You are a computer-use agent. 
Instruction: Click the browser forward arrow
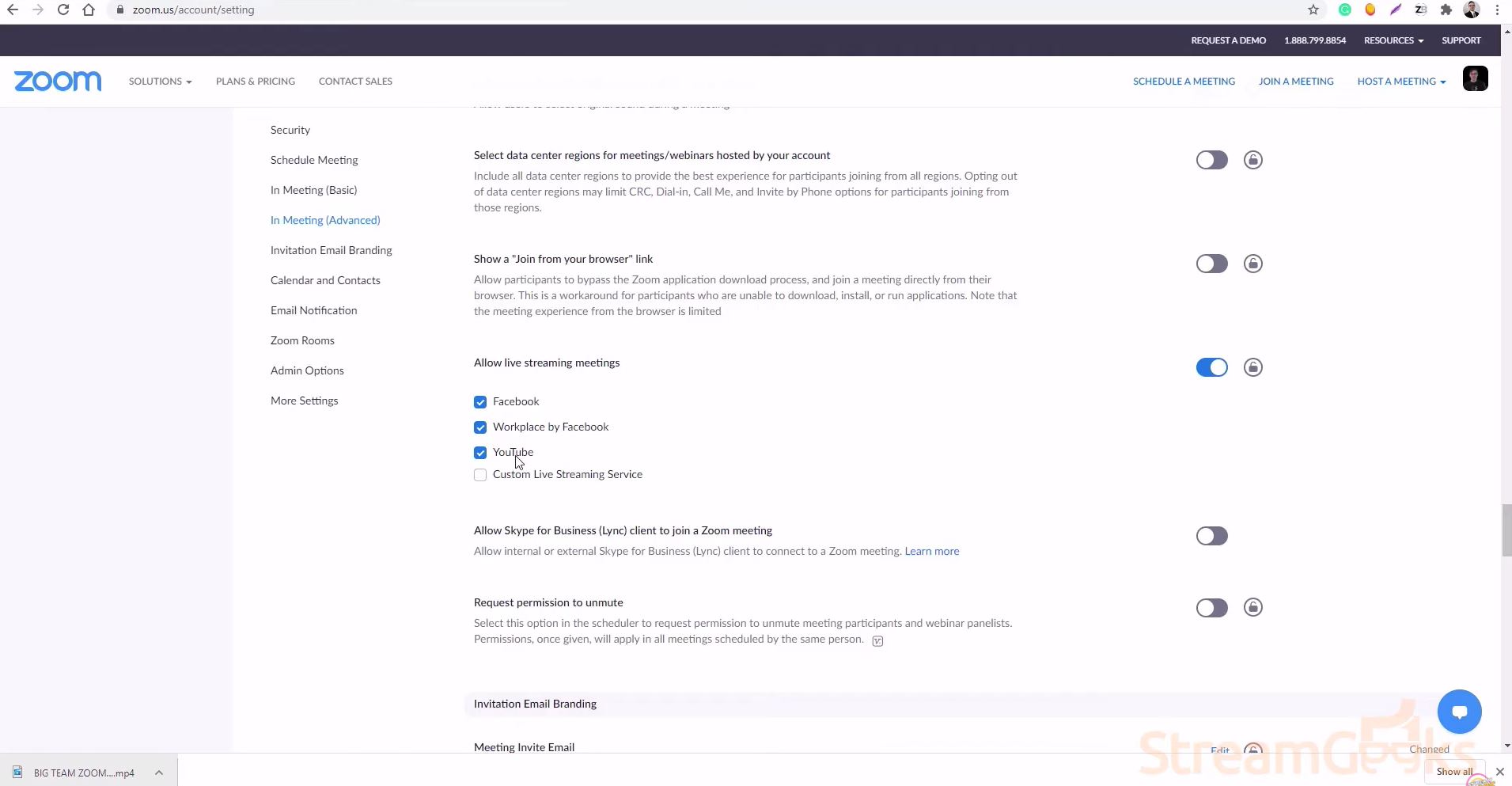[x=38, y=9]
